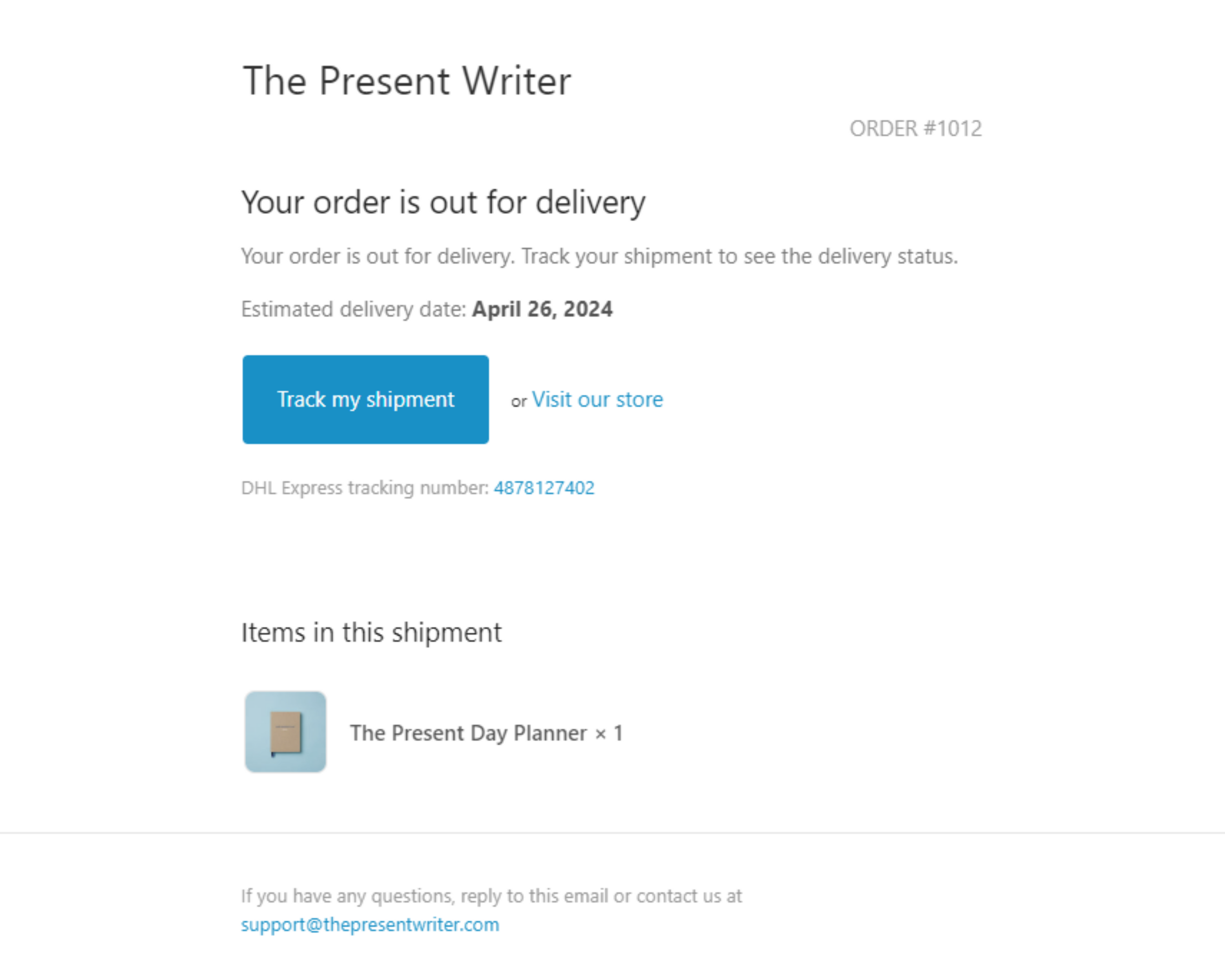The height and width of the screenshot is (980, 1225).
Task: Click the 'DHL Express tracking number:' label
Action: (365, 488)
